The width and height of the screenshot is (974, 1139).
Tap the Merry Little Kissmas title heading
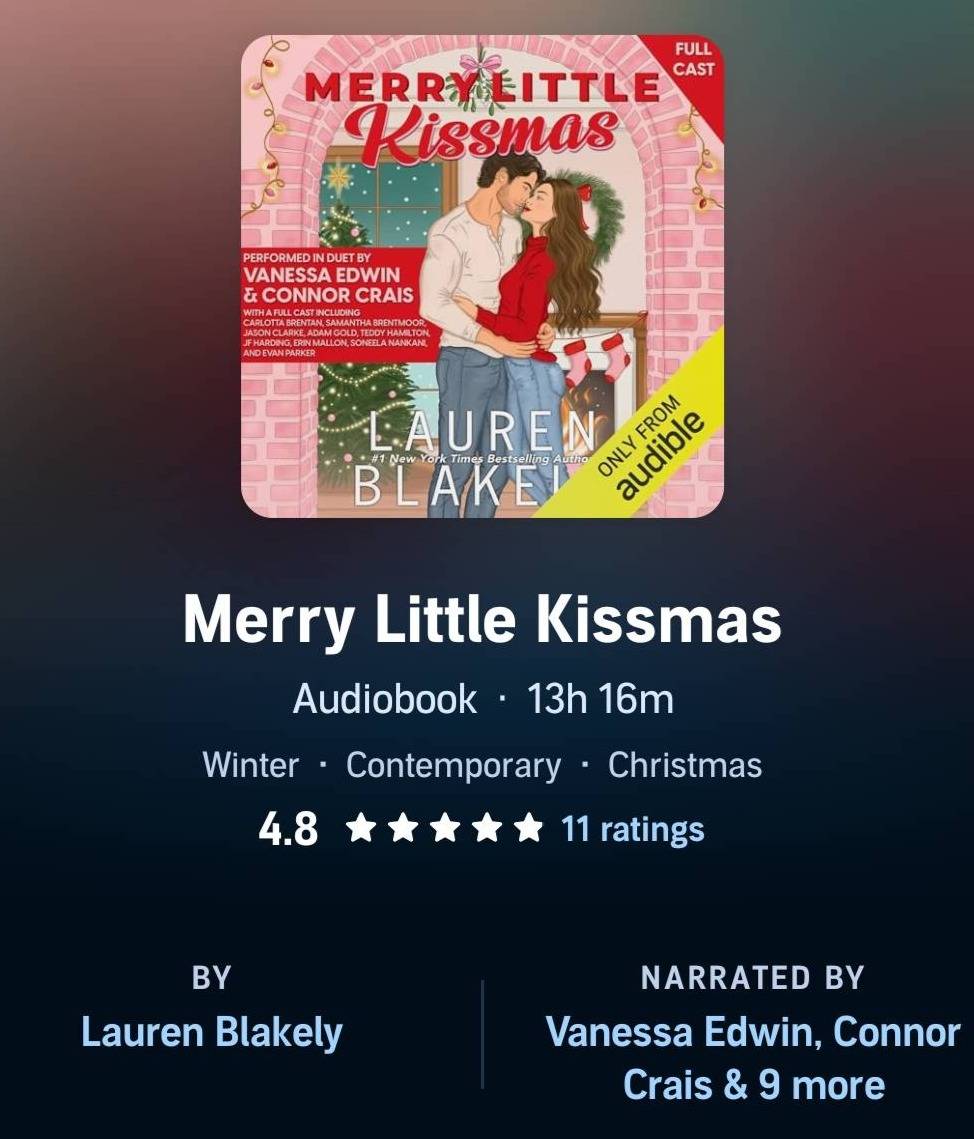click(482, 620)
